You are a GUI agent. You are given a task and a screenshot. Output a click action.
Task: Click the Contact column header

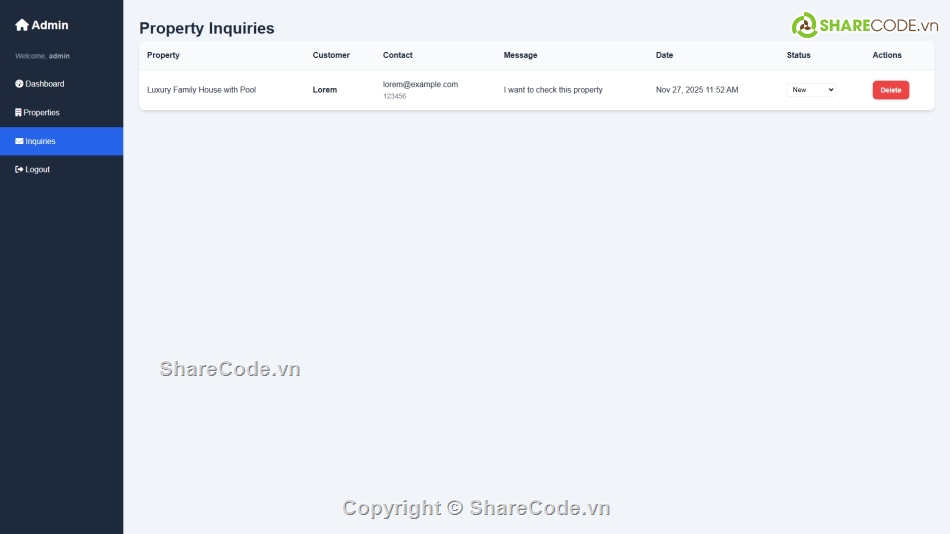pyautogui.click(x=397, y=55)
